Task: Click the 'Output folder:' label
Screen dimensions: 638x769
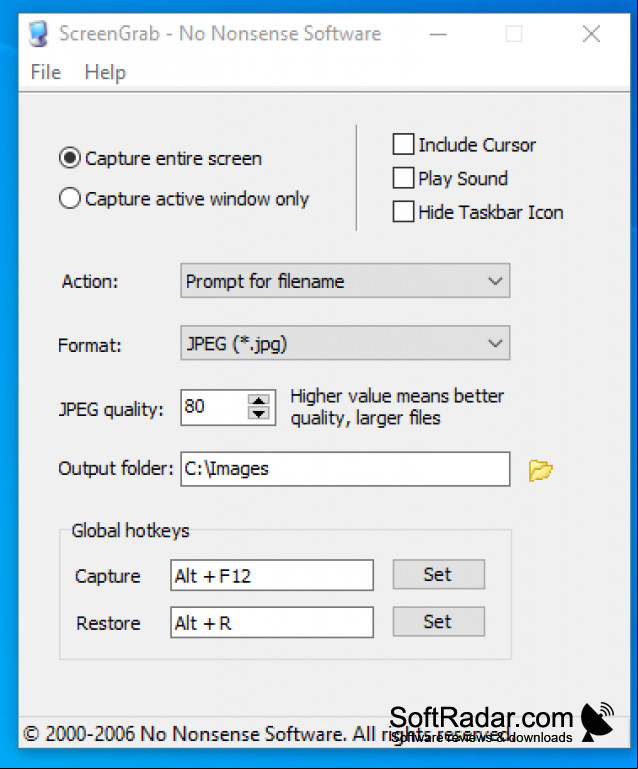Action: tap(116, 468)
